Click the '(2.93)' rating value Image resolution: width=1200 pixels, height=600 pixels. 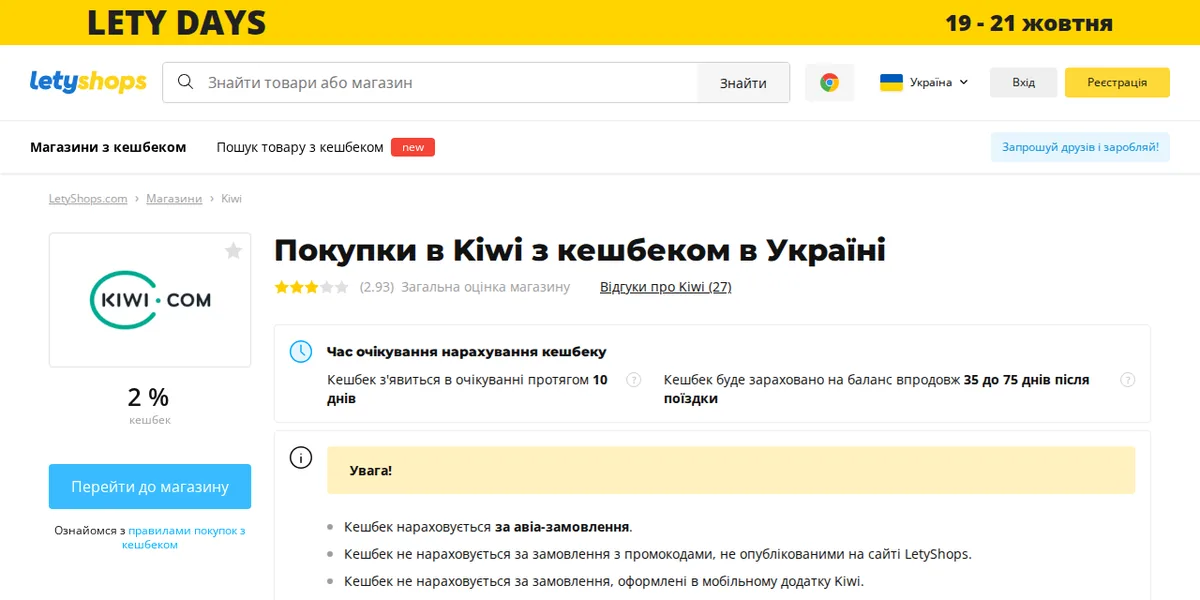(x=376, y=287)
